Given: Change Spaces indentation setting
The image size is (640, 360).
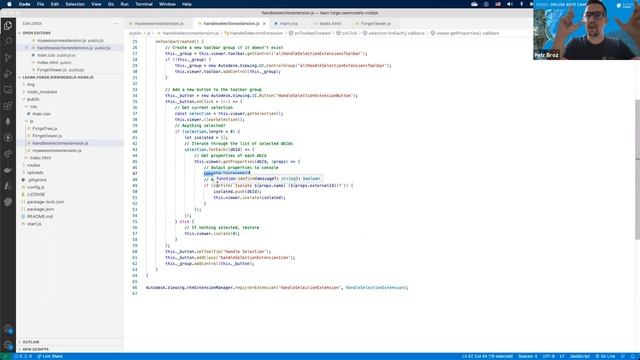Looking at the screenshot, I should 528,356.
